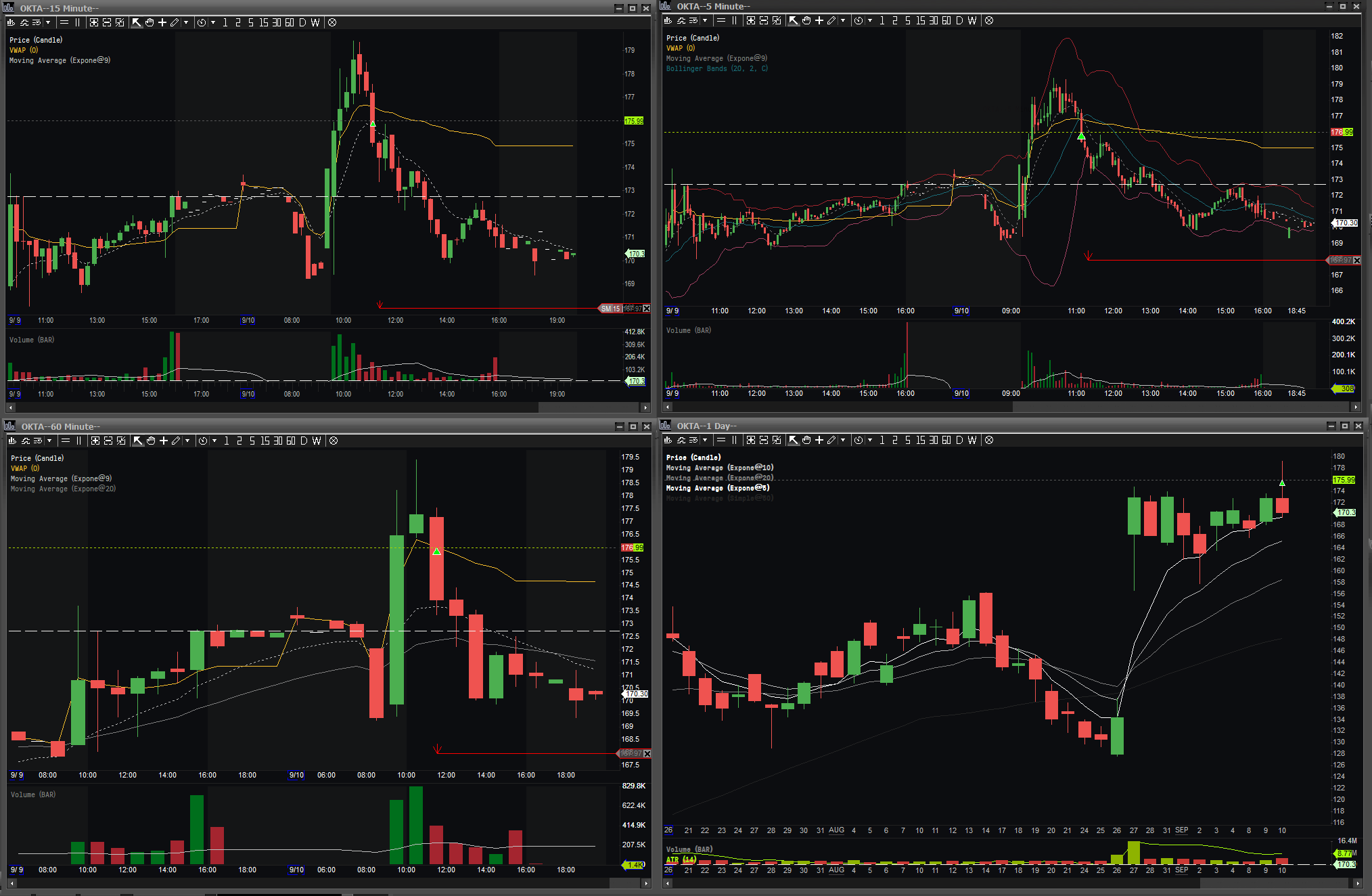This screenshot has width=1372, height=896.
Task: Activate crosshair tool in 5 Minute chart
Action: pyautogui.click(x=819, y=20)
